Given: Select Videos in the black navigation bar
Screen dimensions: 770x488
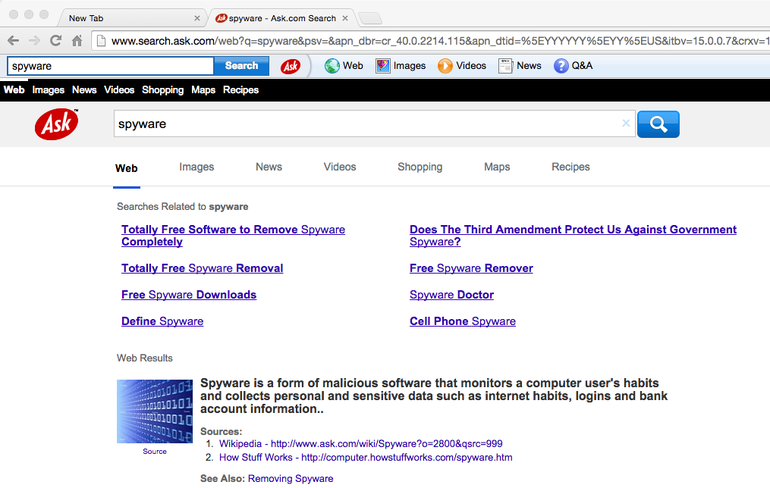Looking at the screenshot, I should (119, 90).
